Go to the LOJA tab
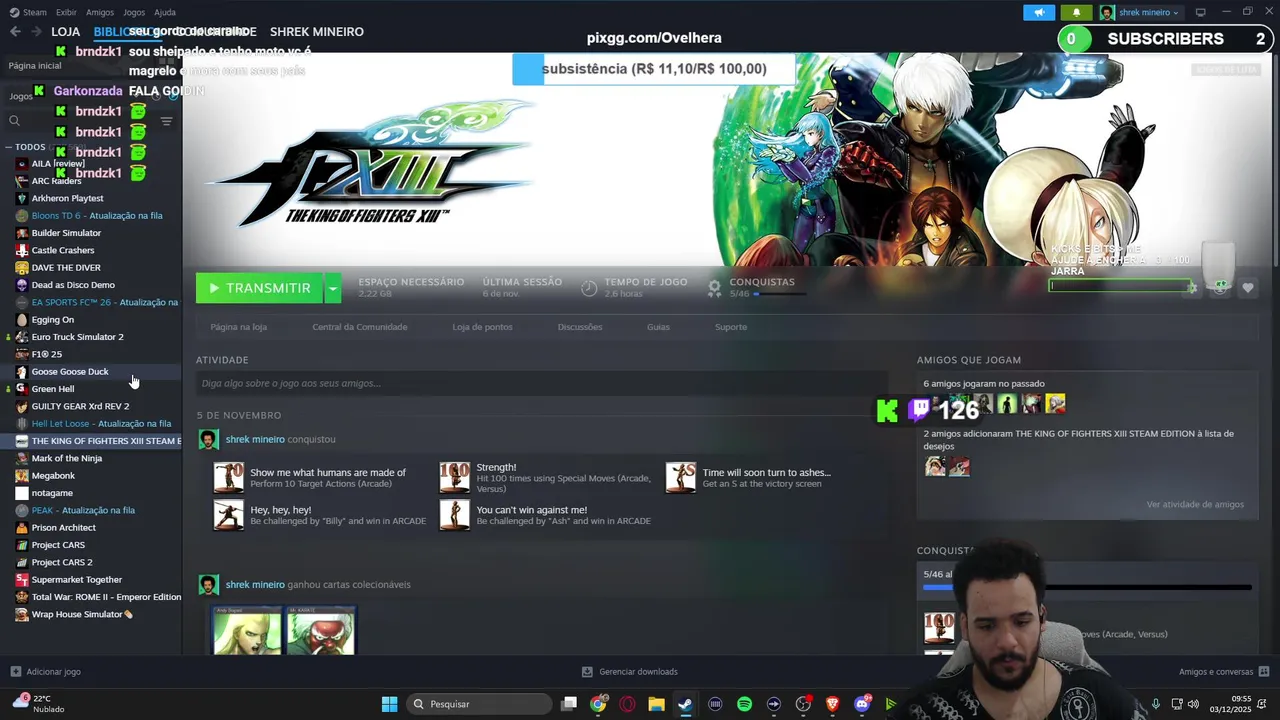 pyautogui.click(x=65, y=32)
